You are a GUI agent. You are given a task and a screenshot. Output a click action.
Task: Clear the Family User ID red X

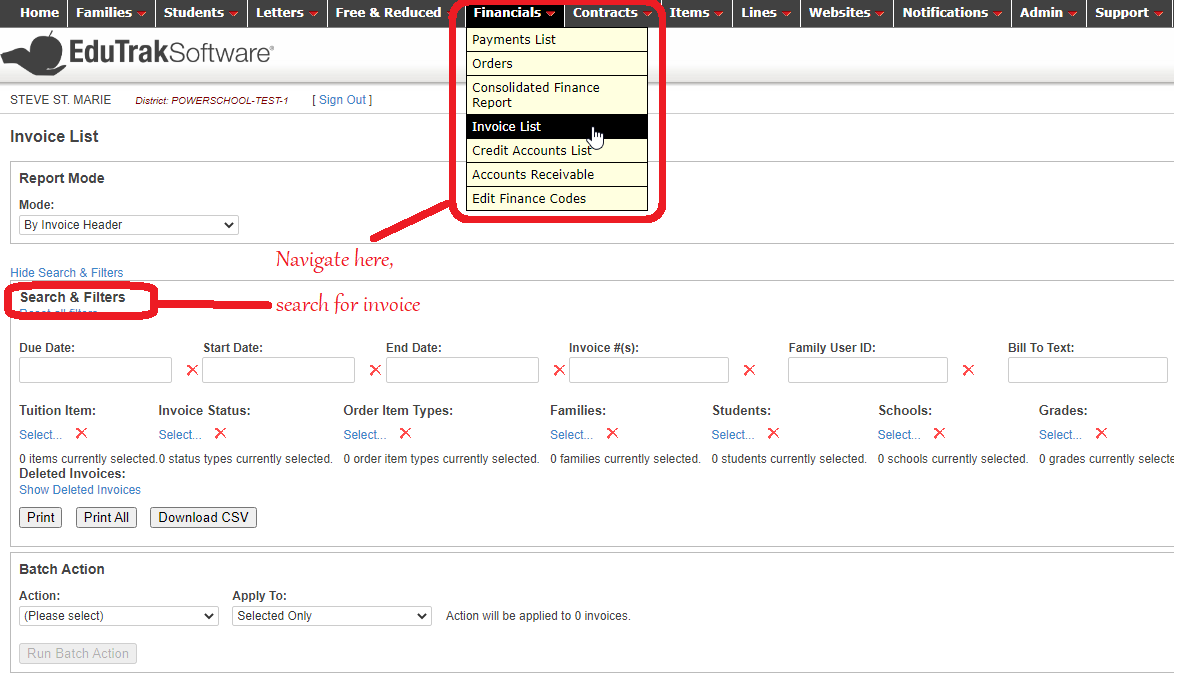point(968,370)
